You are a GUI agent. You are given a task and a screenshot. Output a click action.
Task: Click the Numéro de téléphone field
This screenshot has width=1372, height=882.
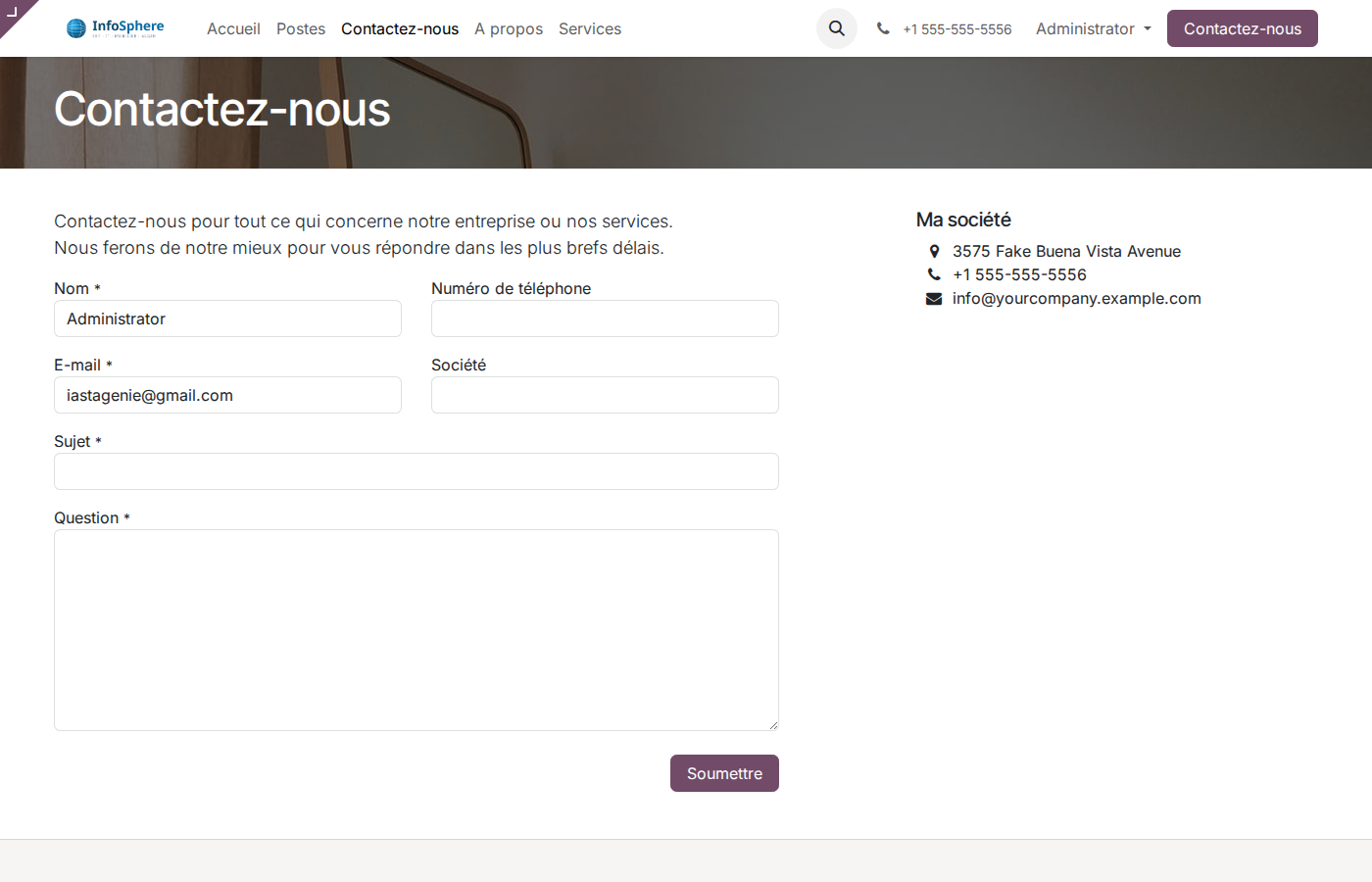click(605, 318)
